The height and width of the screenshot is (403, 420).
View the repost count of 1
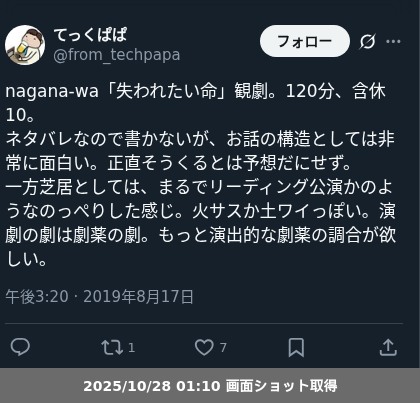(131, 348)
